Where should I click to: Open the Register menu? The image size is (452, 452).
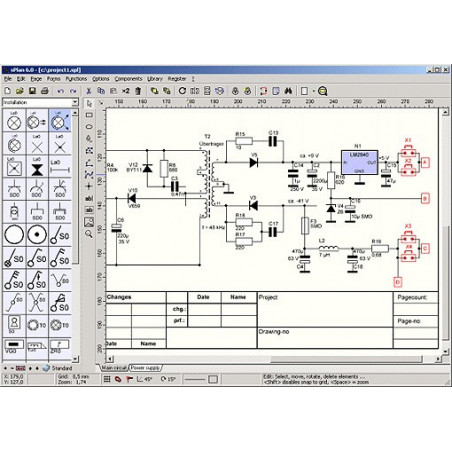click(177, 79)
